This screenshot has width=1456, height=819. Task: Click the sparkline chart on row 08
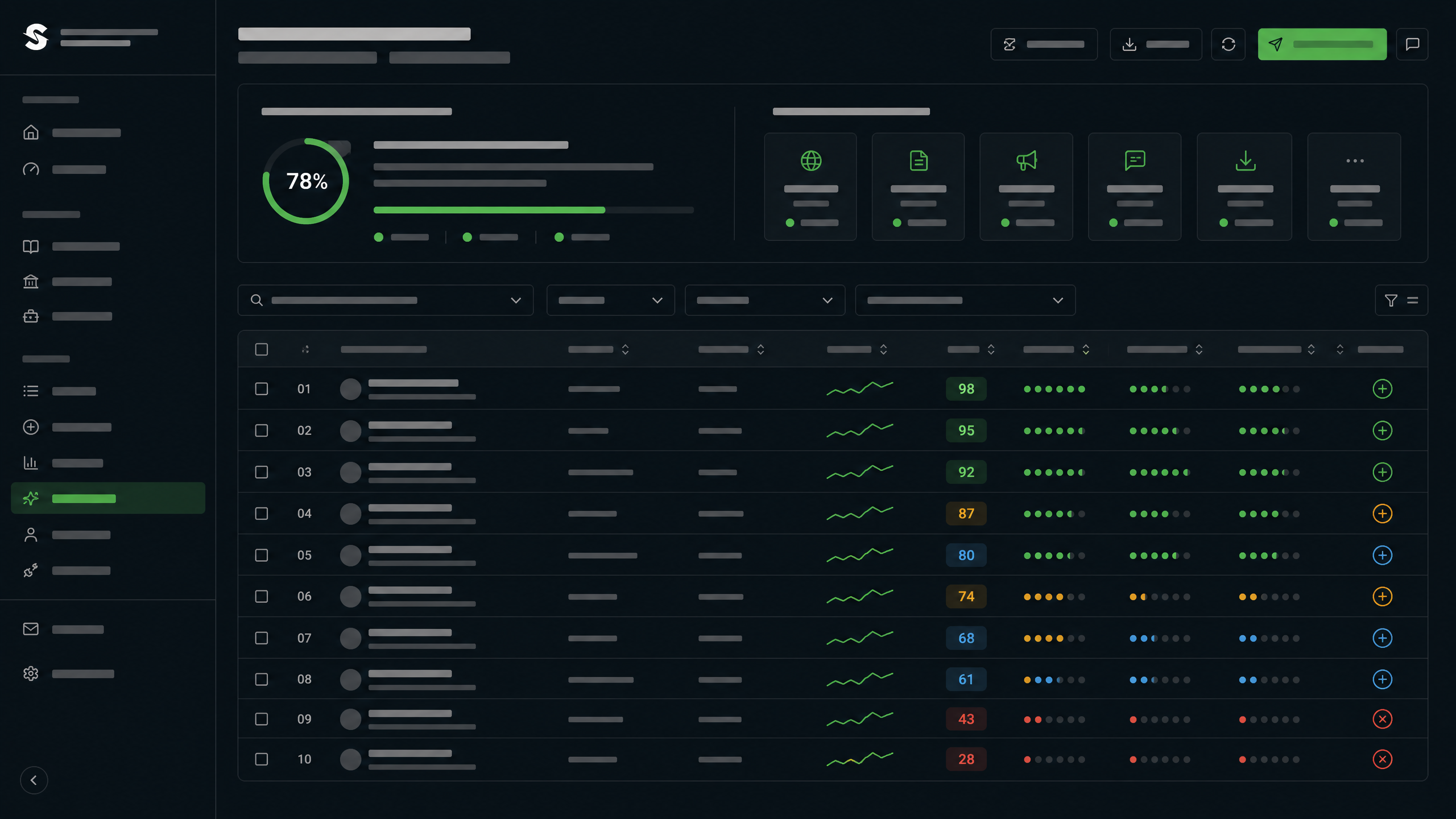tap(860, 679)
